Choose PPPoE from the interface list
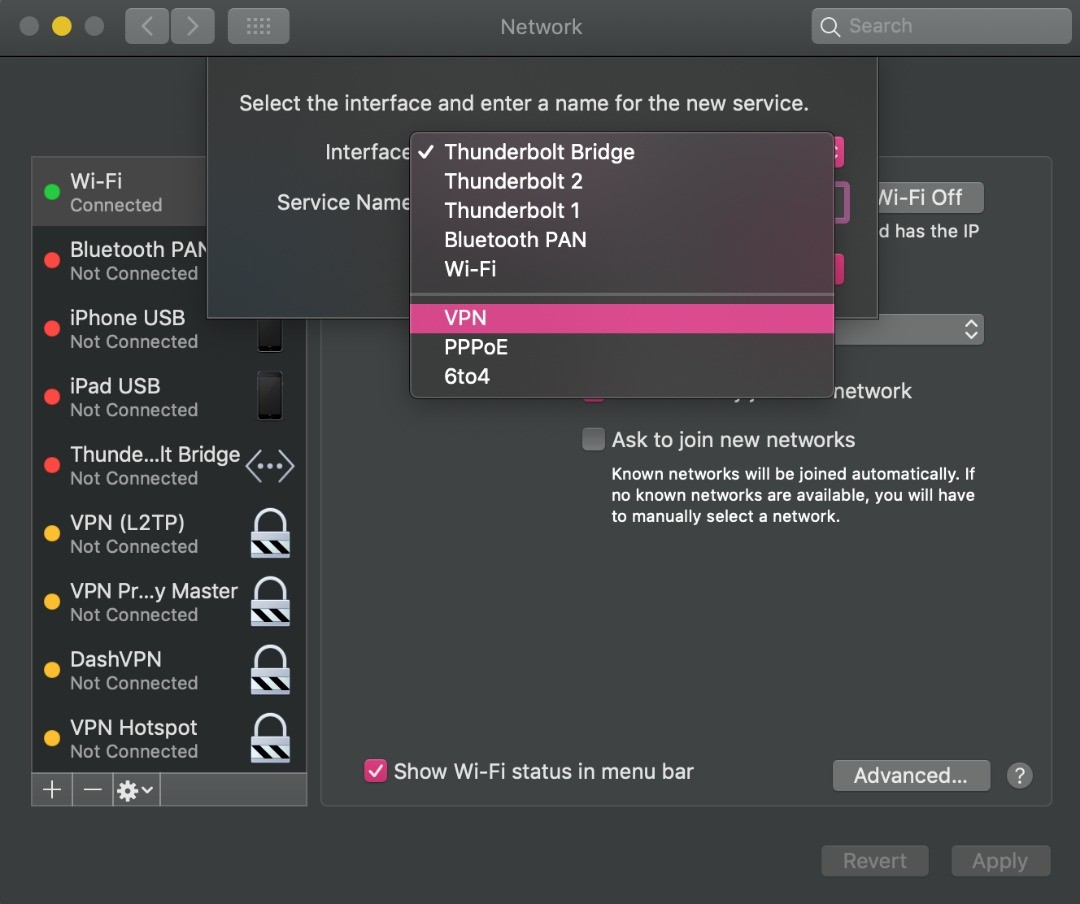This screenshot has height=904, width=1080. [476, 347]
